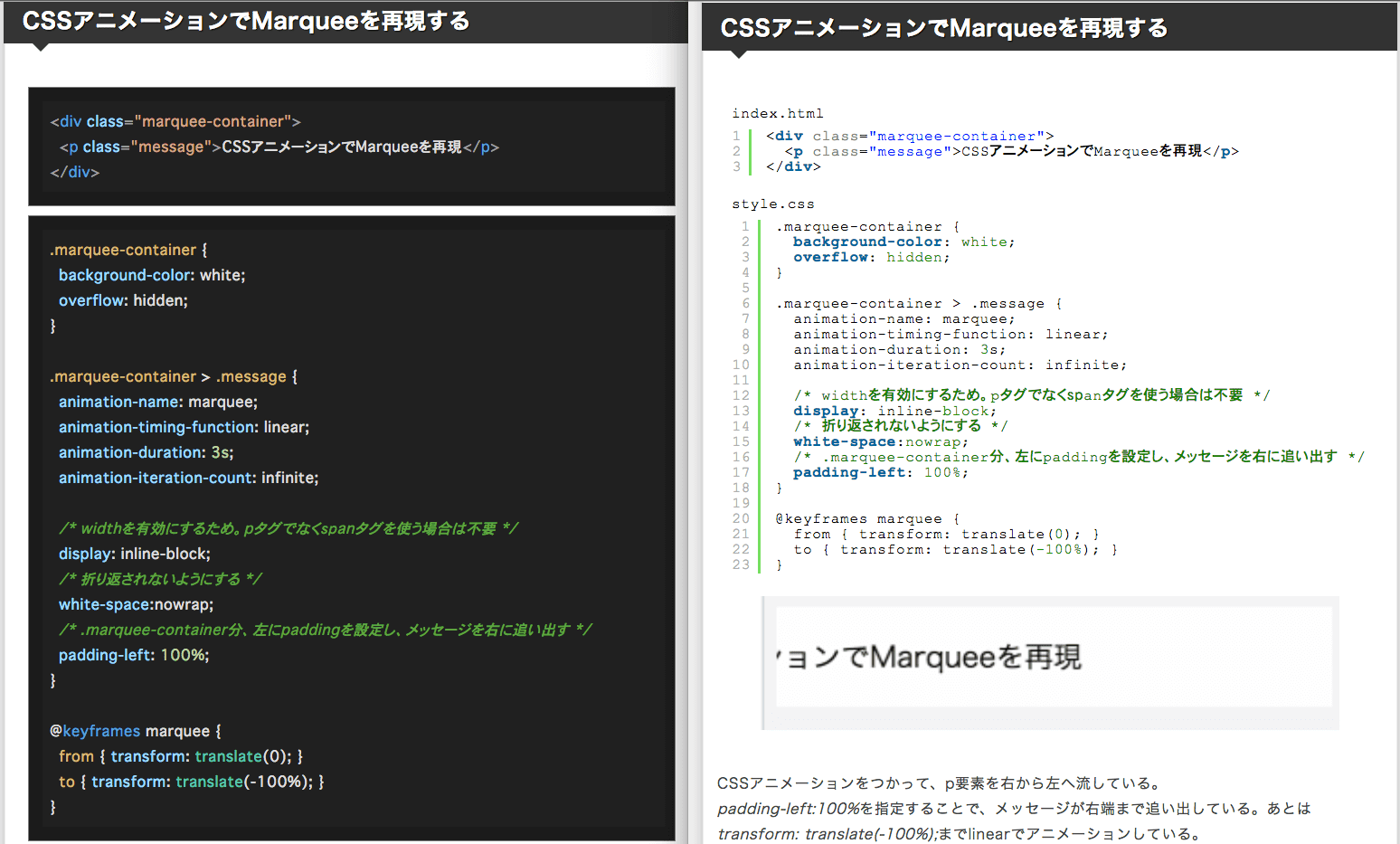Select green comment about width and span in dark block
Viewport: 1400px width, 844px height.
click(289, 528)
